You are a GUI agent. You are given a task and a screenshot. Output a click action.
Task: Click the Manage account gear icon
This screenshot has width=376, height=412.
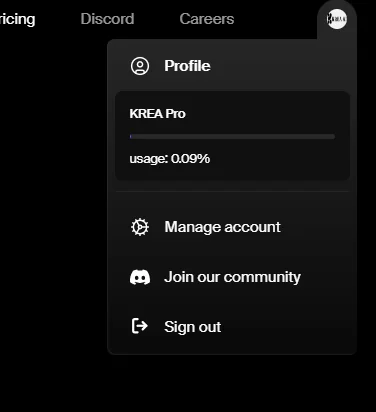point(140,227)
